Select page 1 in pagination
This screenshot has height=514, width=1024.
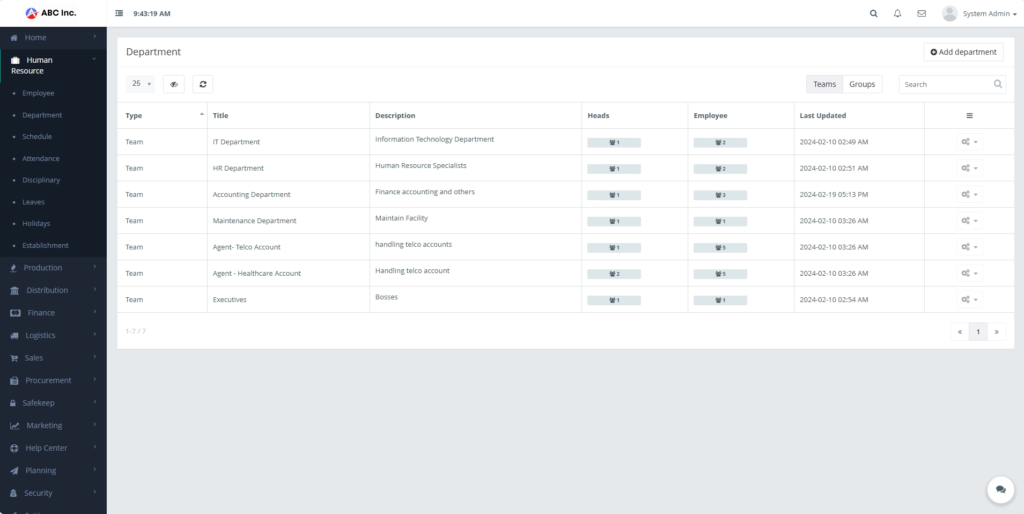tap(978, 332)
